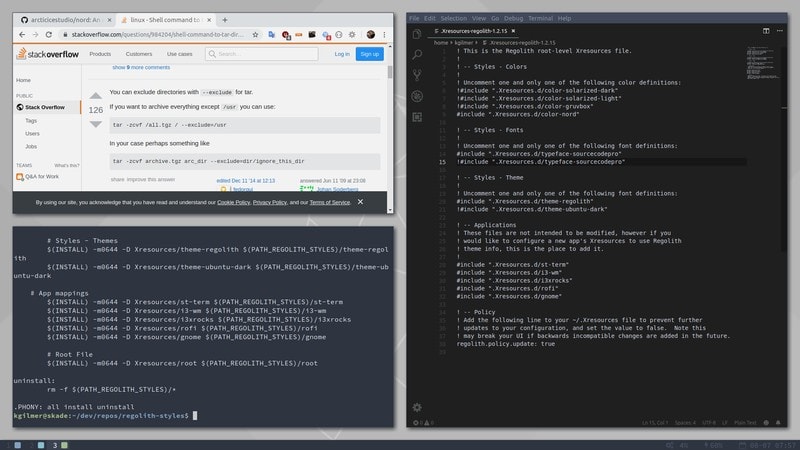
Task: Open the Terminal menu in VS Code
Action: [540, 18]
